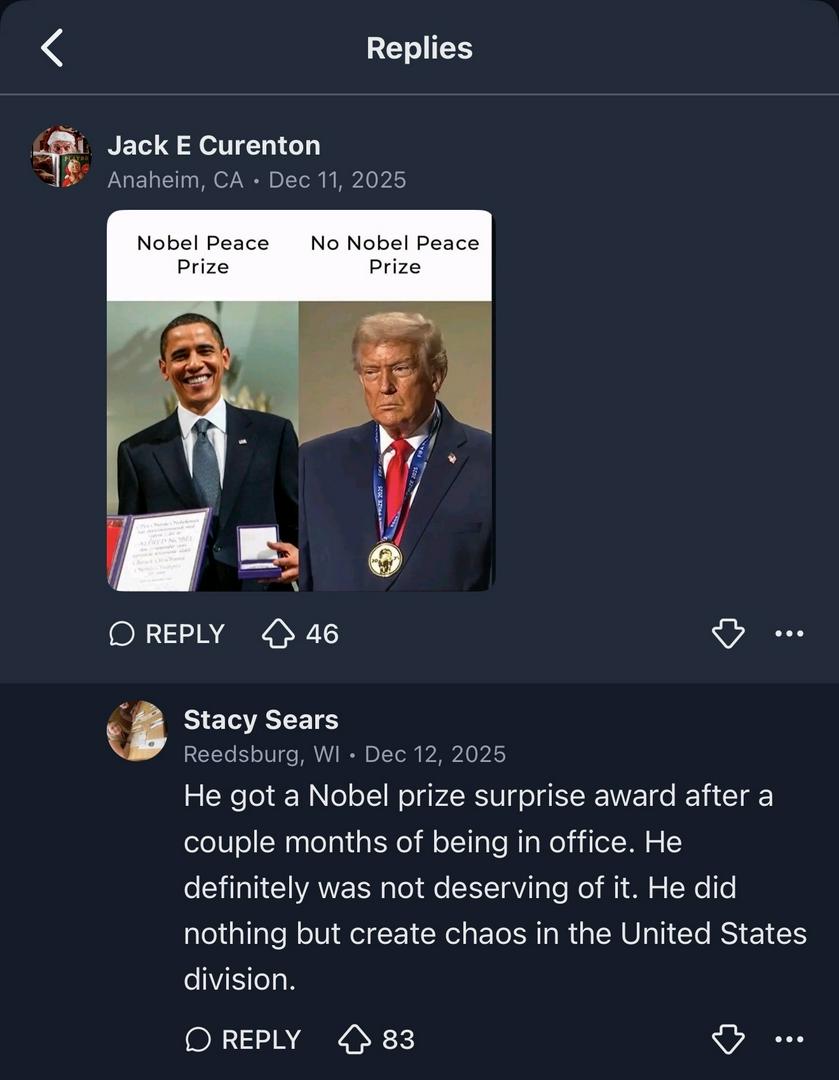Open more options on Jack's post
The width and height of the screenshot is (839, 1080).
pyautogui.click(x=789, y=633)
